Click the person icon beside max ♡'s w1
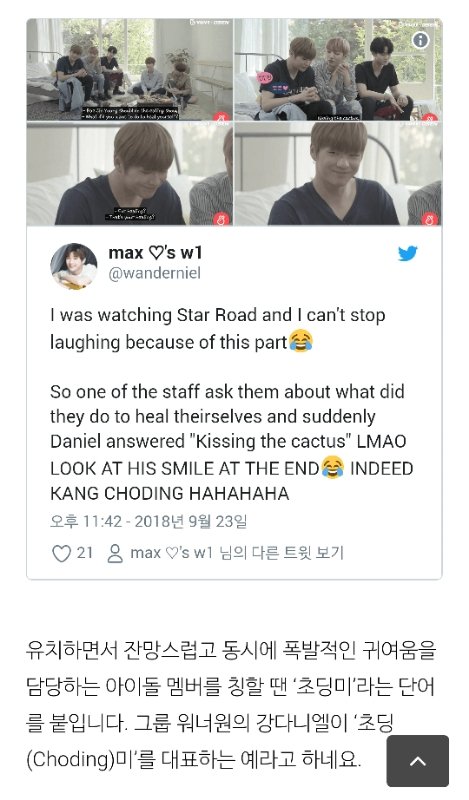This screenshot has width=469, height=800. tap(115, 553)
